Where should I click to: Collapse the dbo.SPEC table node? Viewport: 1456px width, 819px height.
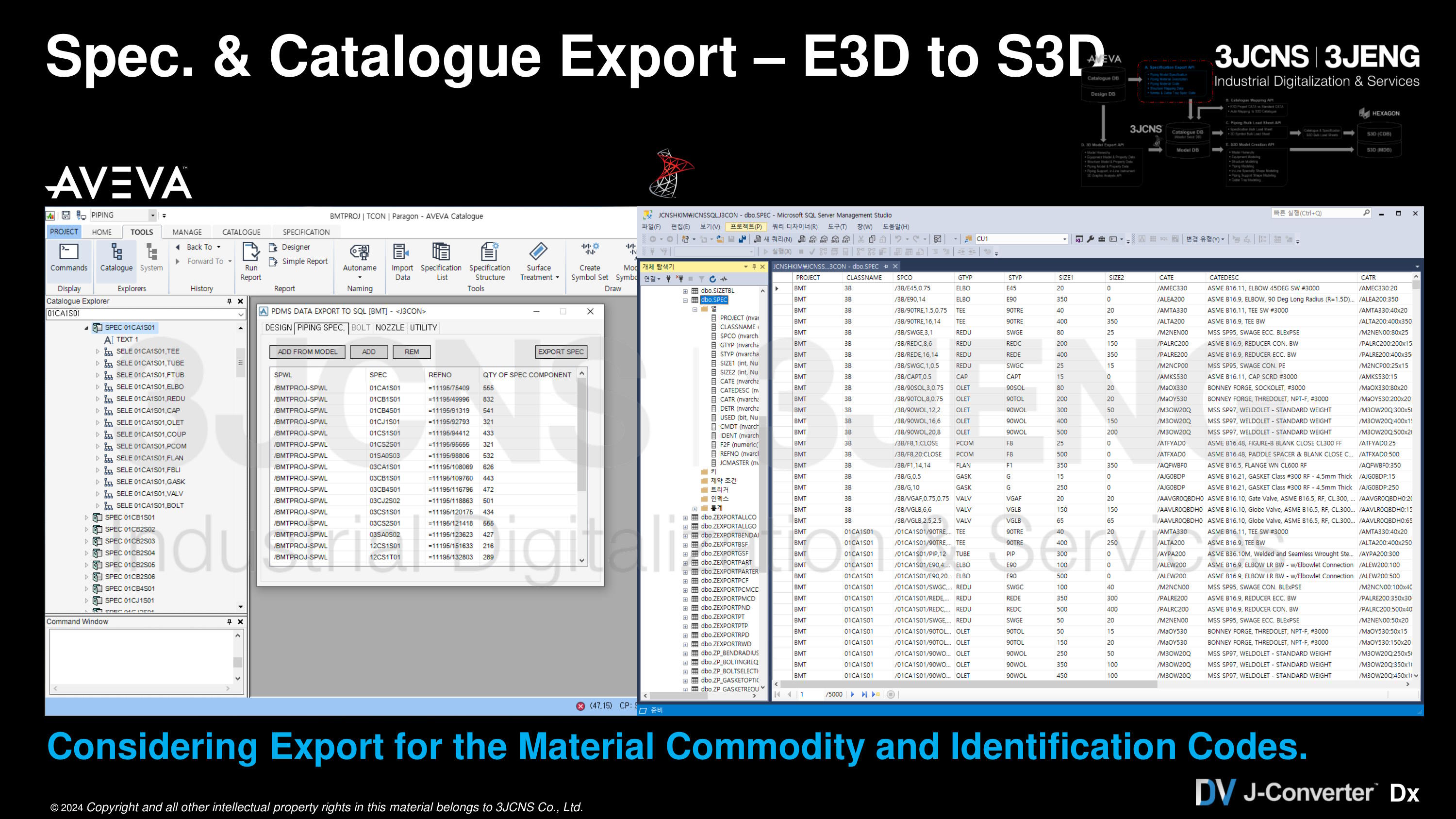click(x=686, y=301)
